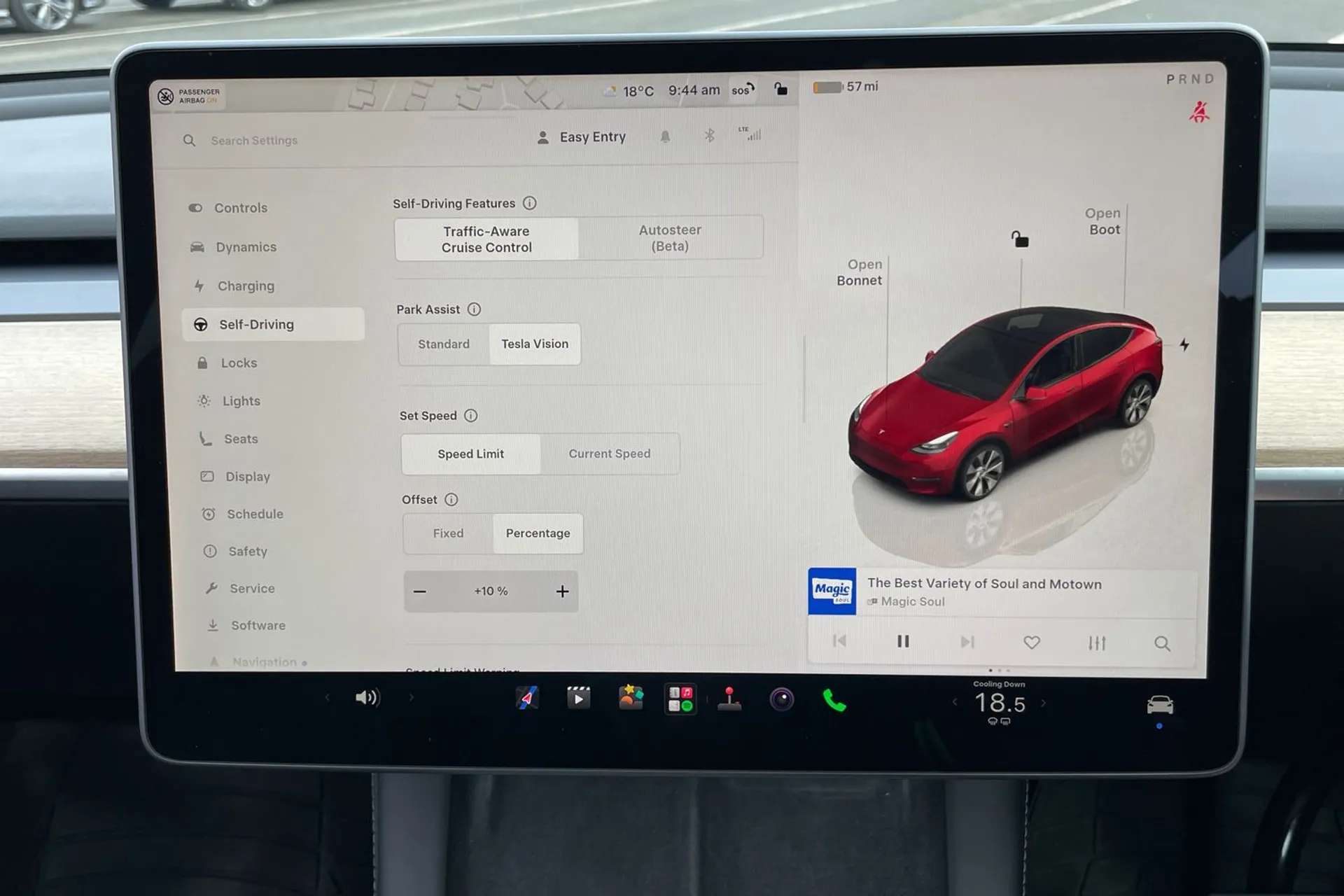Open Arcade joystick app
Screen dimensions: 1344x896
[x=729, y=699]
